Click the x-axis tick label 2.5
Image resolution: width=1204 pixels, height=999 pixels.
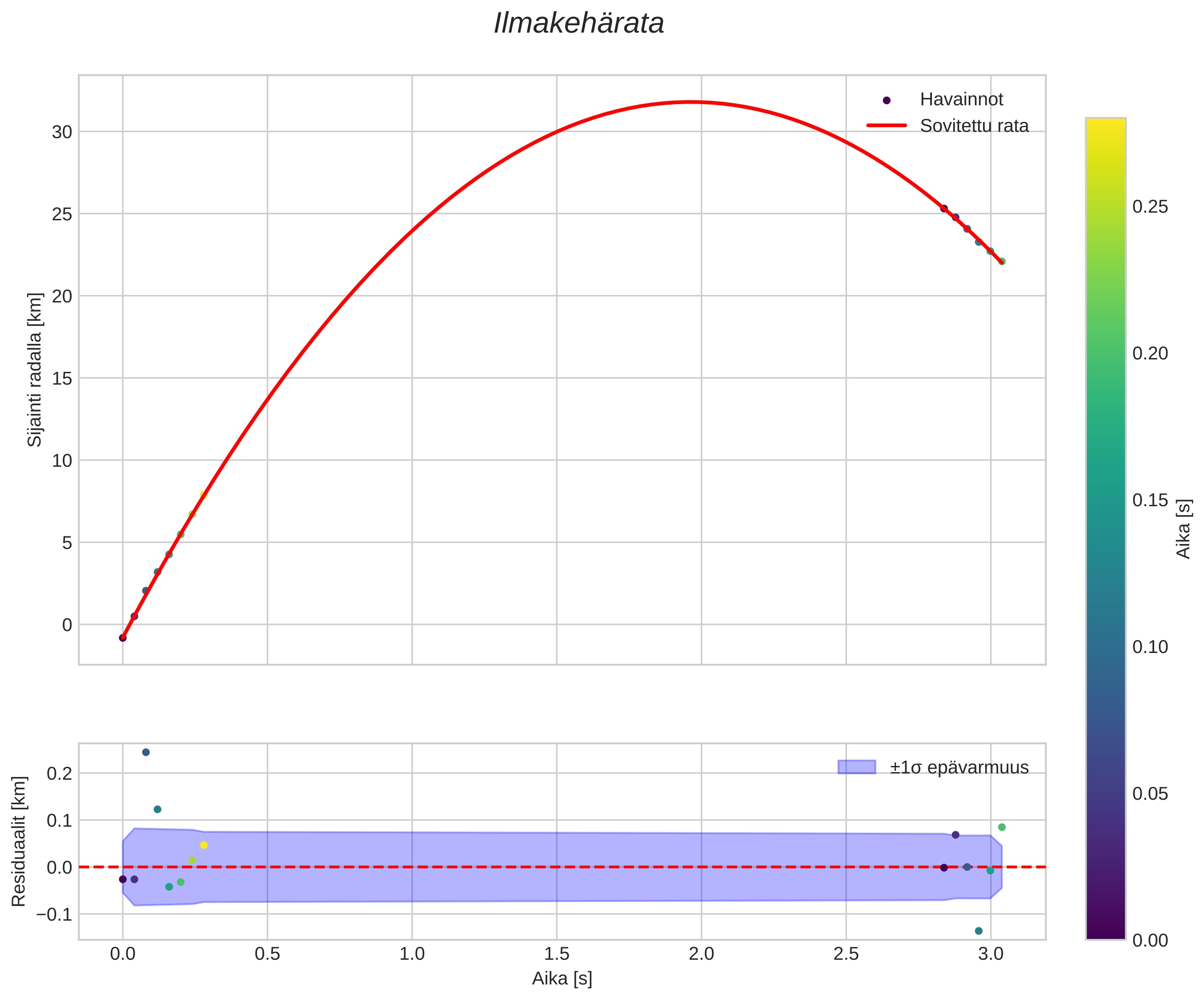(846, 954)
